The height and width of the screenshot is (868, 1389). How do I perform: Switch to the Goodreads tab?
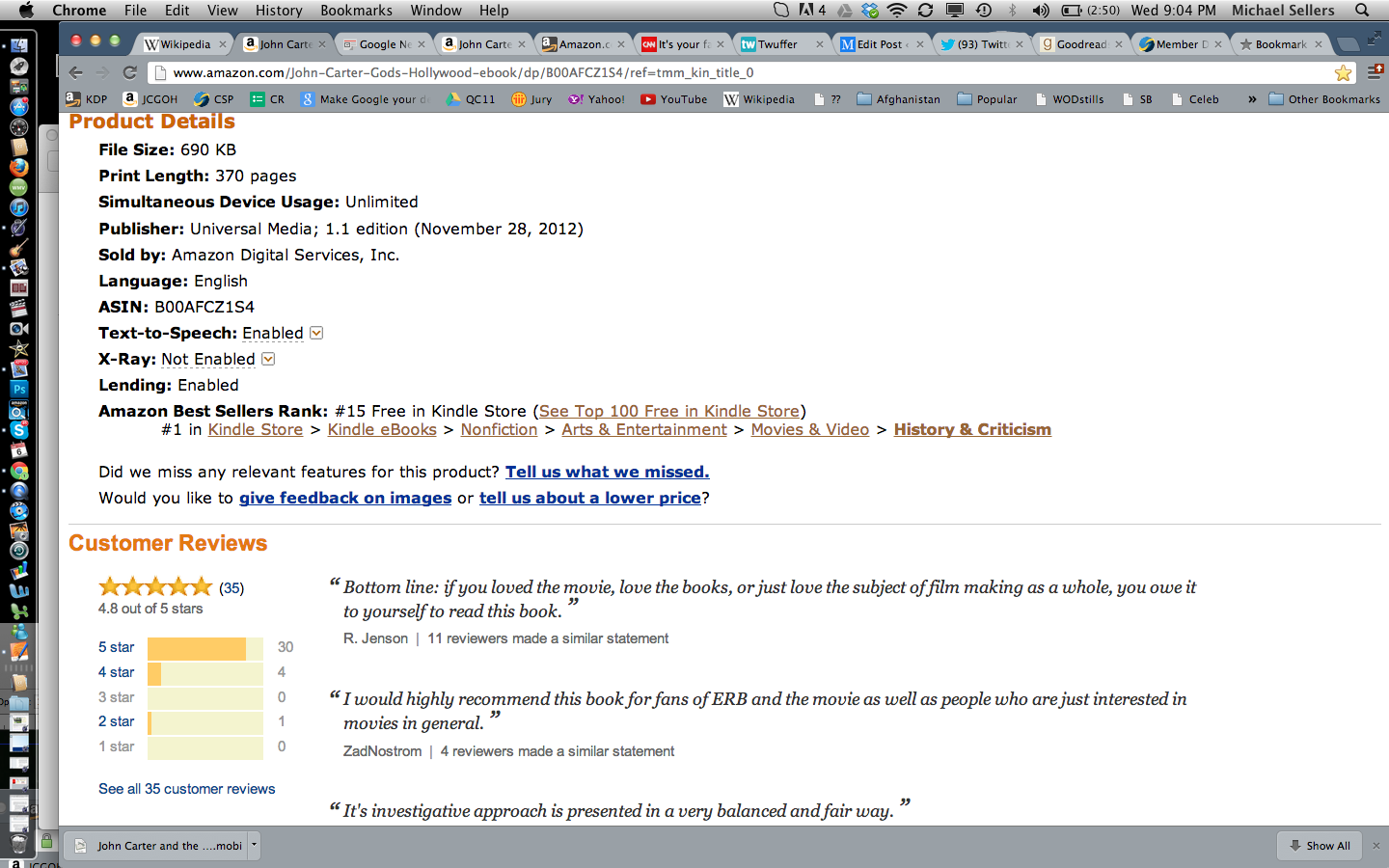click(1078, 44)
